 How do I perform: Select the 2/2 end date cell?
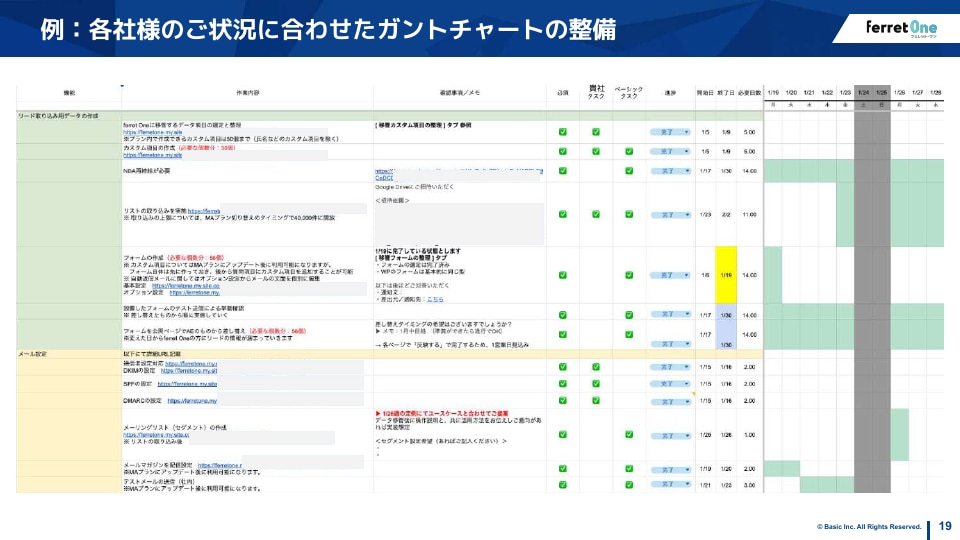pyautogui.click(x=726, y=214)
